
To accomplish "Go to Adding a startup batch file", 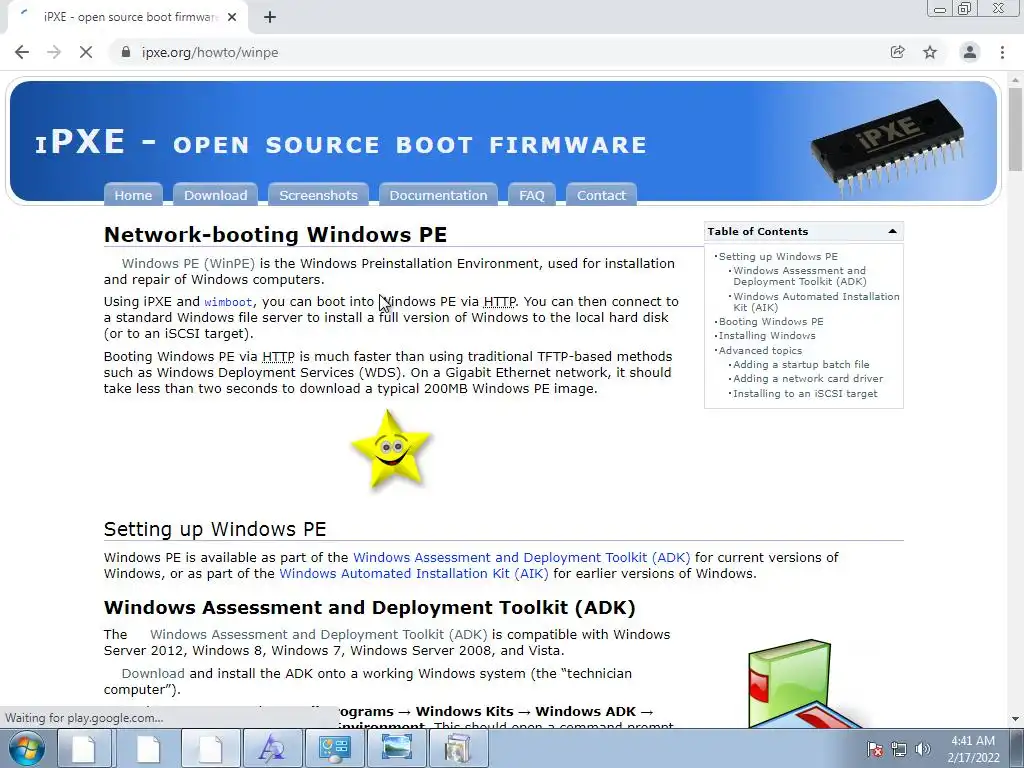I will point(801,364).
